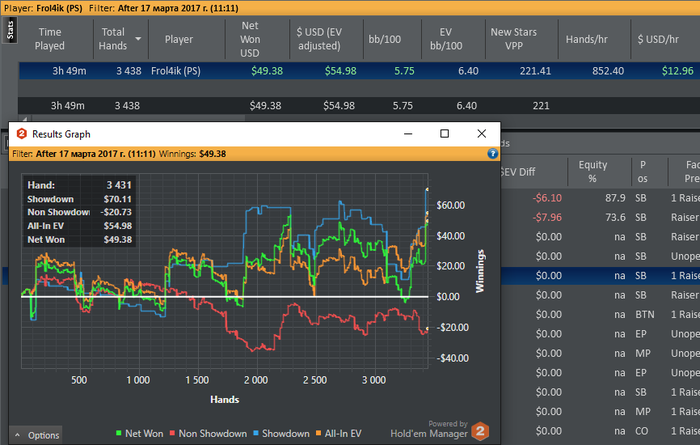Maximize the Results Graph window

(445, 134)
